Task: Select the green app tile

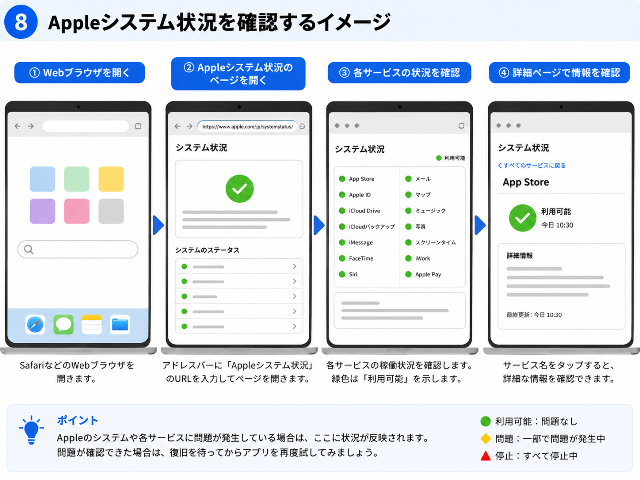Action: tap(77, 179)
